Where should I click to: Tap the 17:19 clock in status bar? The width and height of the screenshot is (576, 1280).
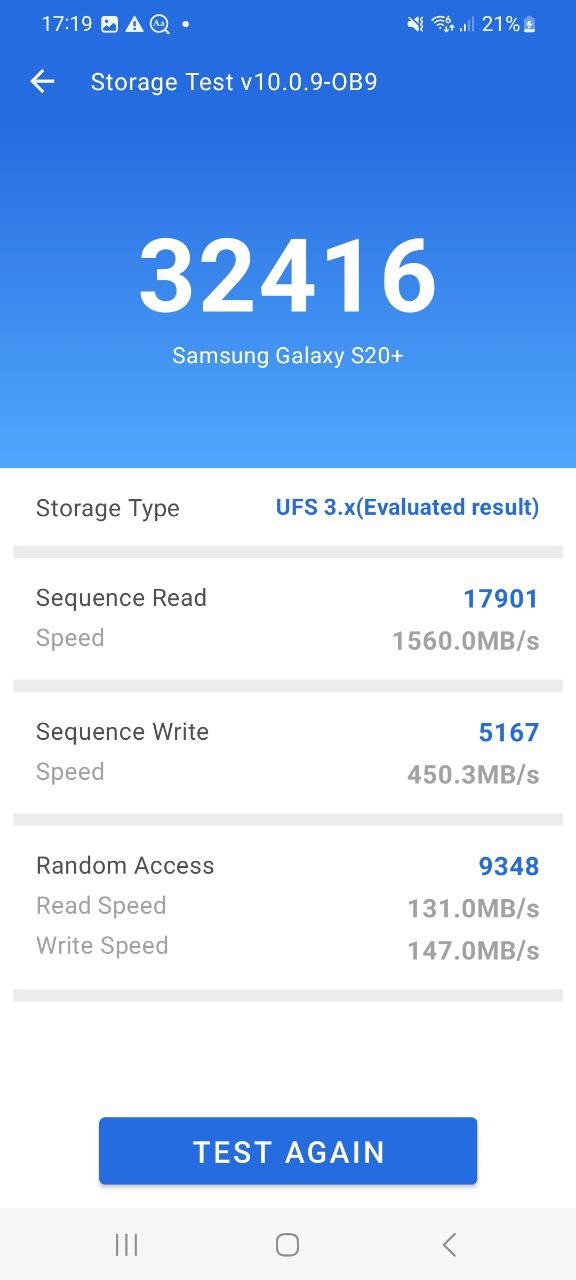point(67,24)
